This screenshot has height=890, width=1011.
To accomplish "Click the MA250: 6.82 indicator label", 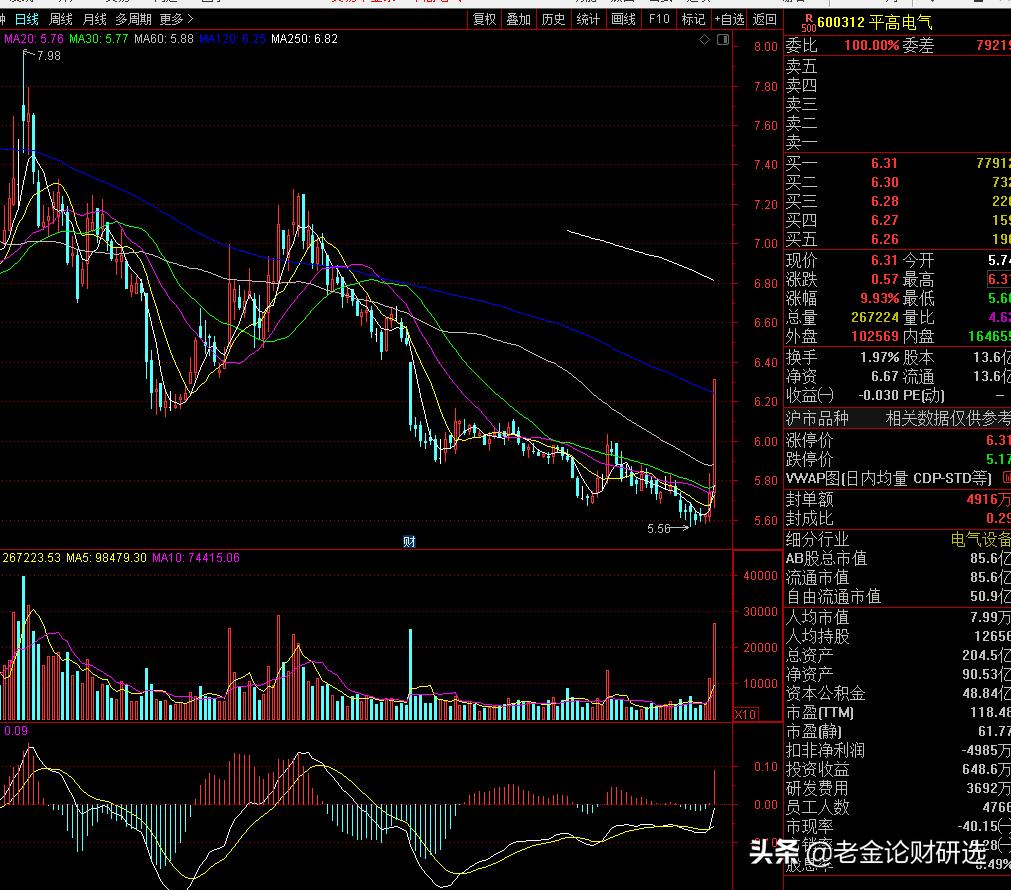I will 304,39.
